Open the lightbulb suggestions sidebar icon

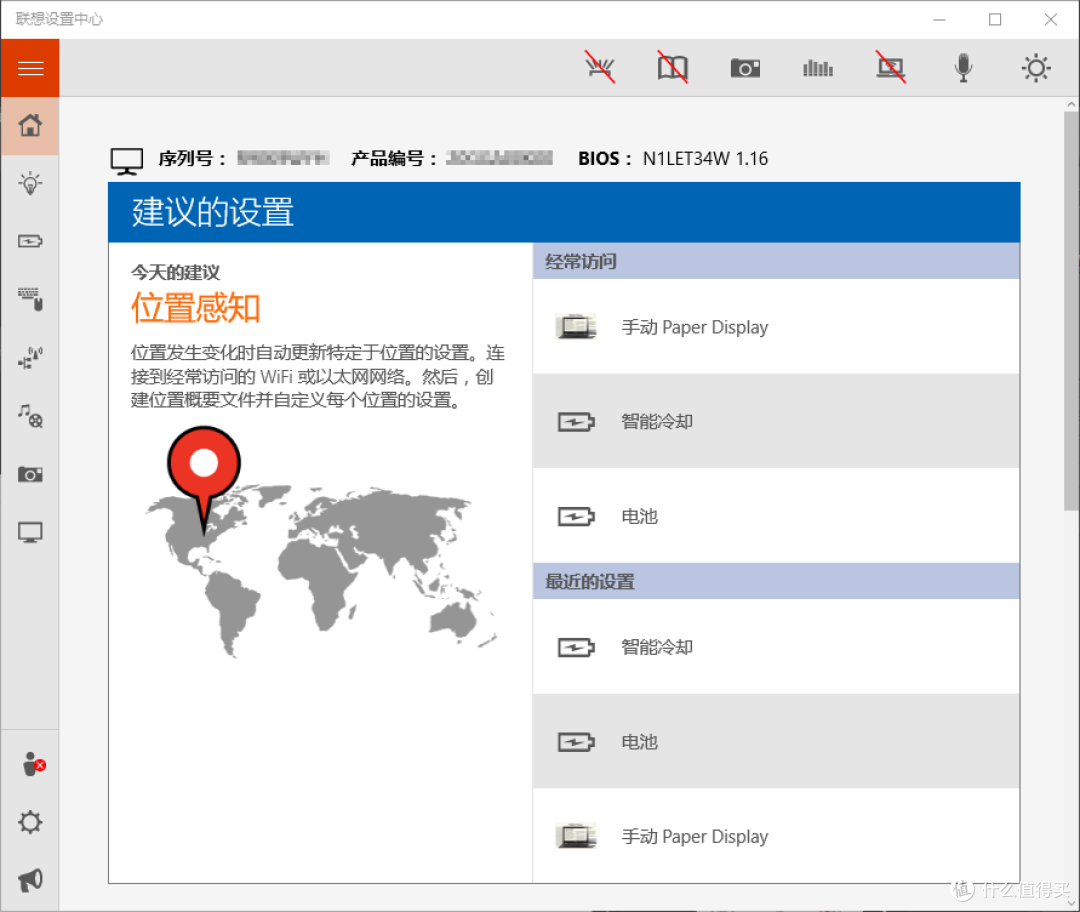pos(30,184)
